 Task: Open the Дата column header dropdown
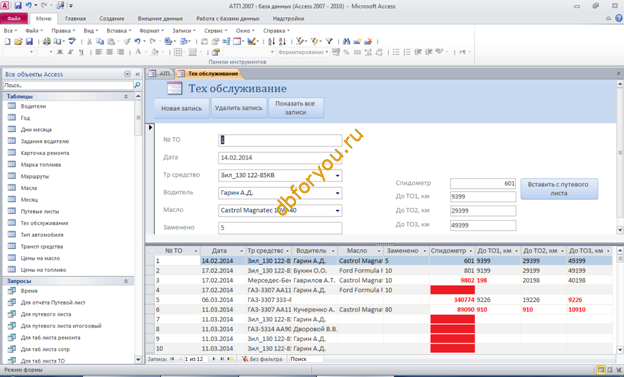point(241,251)
